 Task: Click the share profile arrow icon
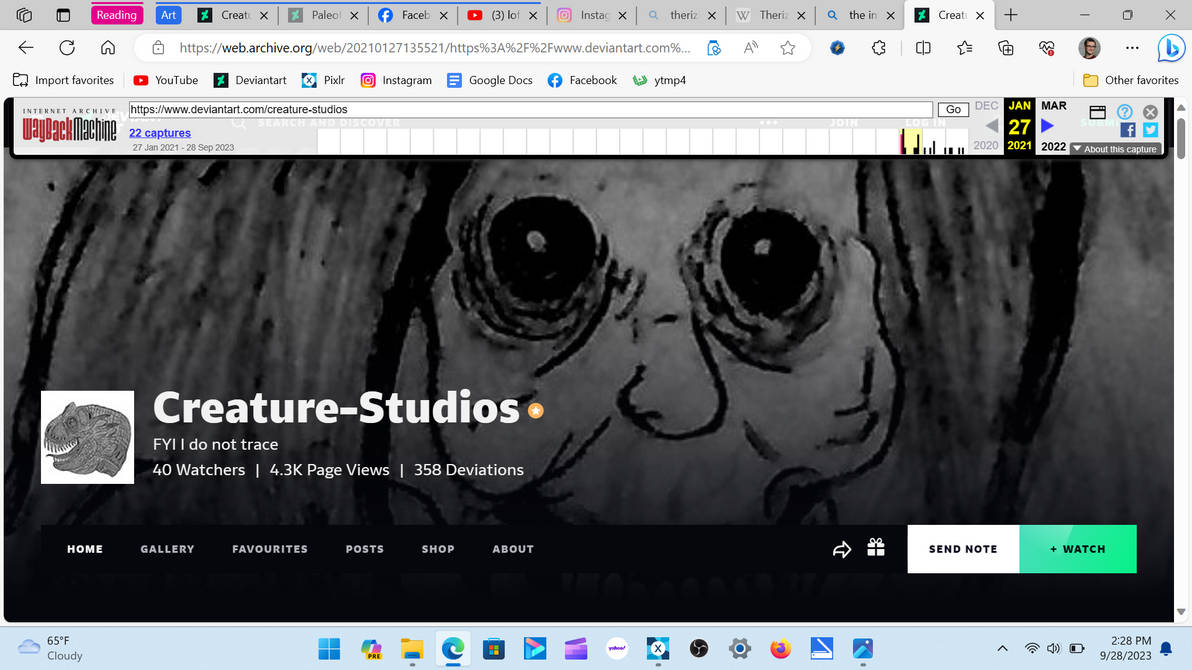pos(842,549)
